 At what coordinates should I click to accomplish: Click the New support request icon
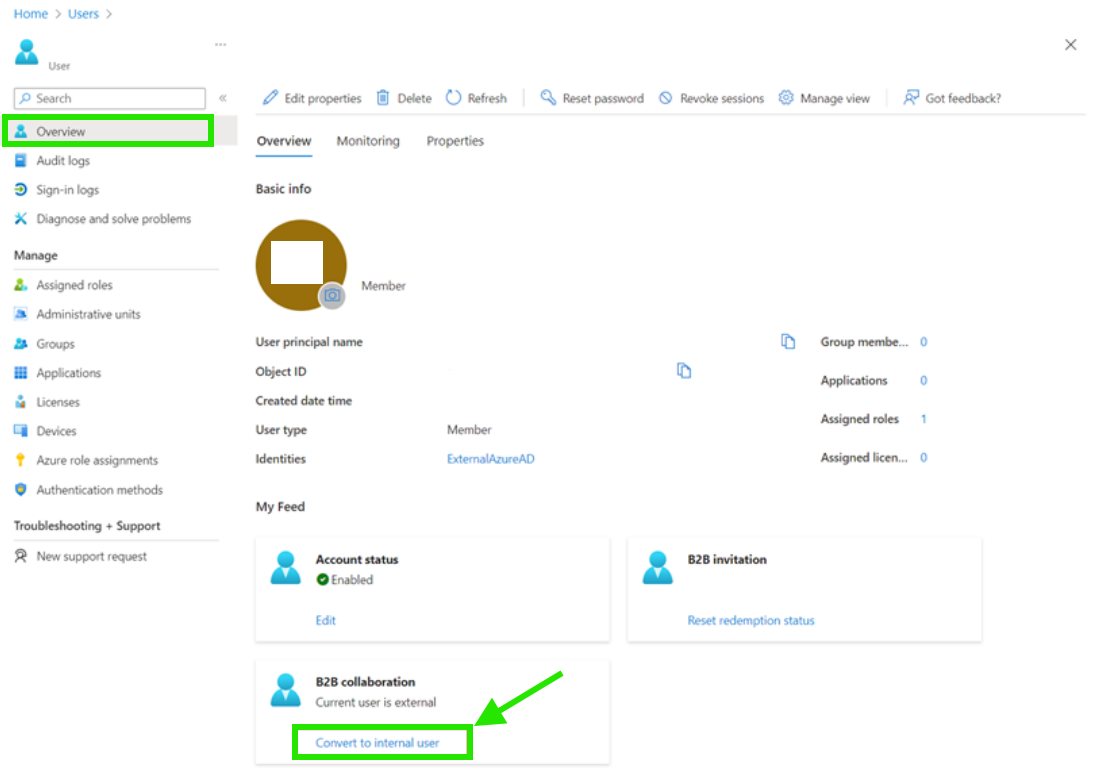click(x=21, y=556)
